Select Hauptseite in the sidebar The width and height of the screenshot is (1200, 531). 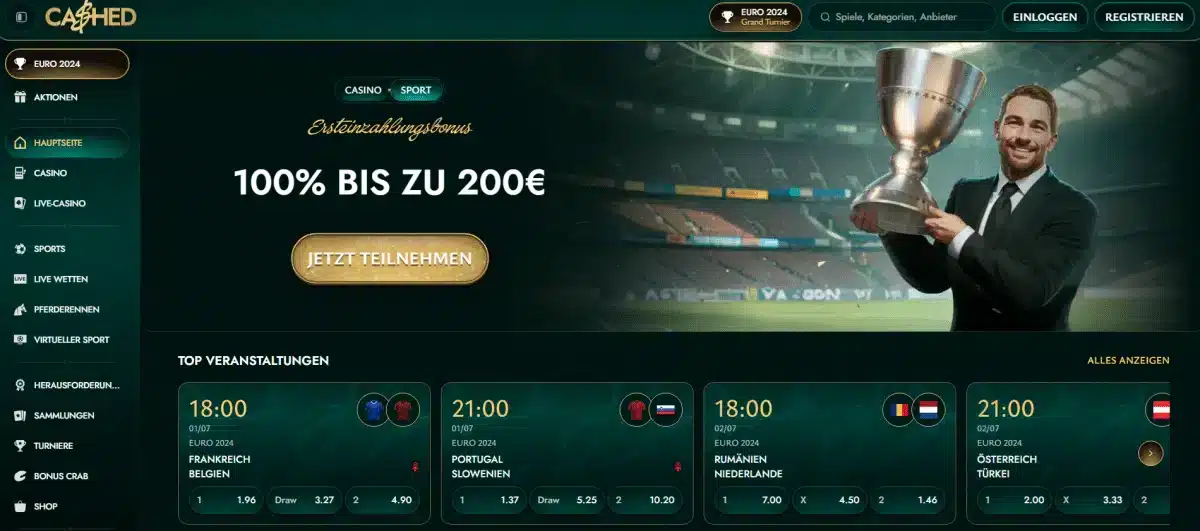pyautogui.click(x=66, y=143)
